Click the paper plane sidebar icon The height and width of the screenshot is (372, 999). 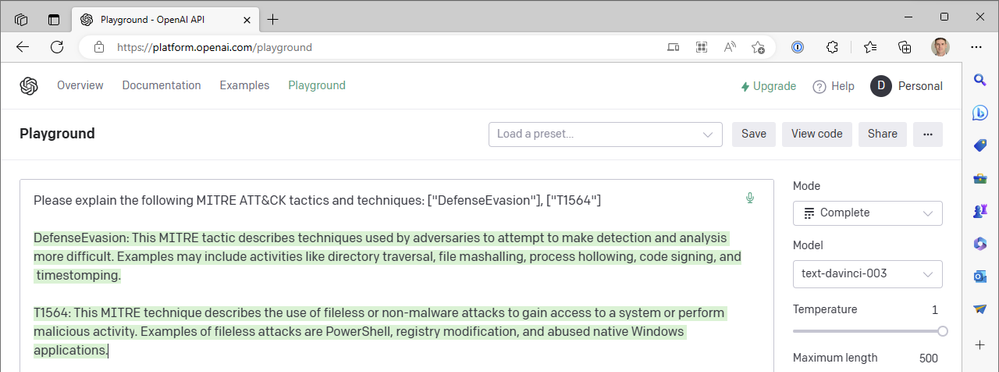pos(980,309)
